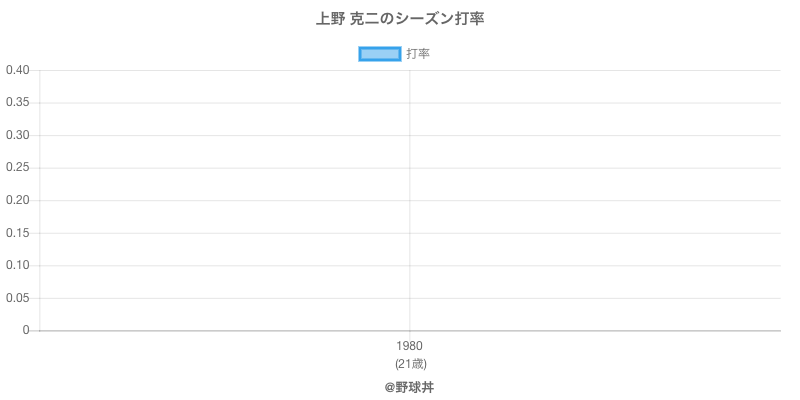Image resolution: width=800 pixels, height=400 pixels.
Task: Click the 0.20 y-axis label
Action: tap(17, 200)
